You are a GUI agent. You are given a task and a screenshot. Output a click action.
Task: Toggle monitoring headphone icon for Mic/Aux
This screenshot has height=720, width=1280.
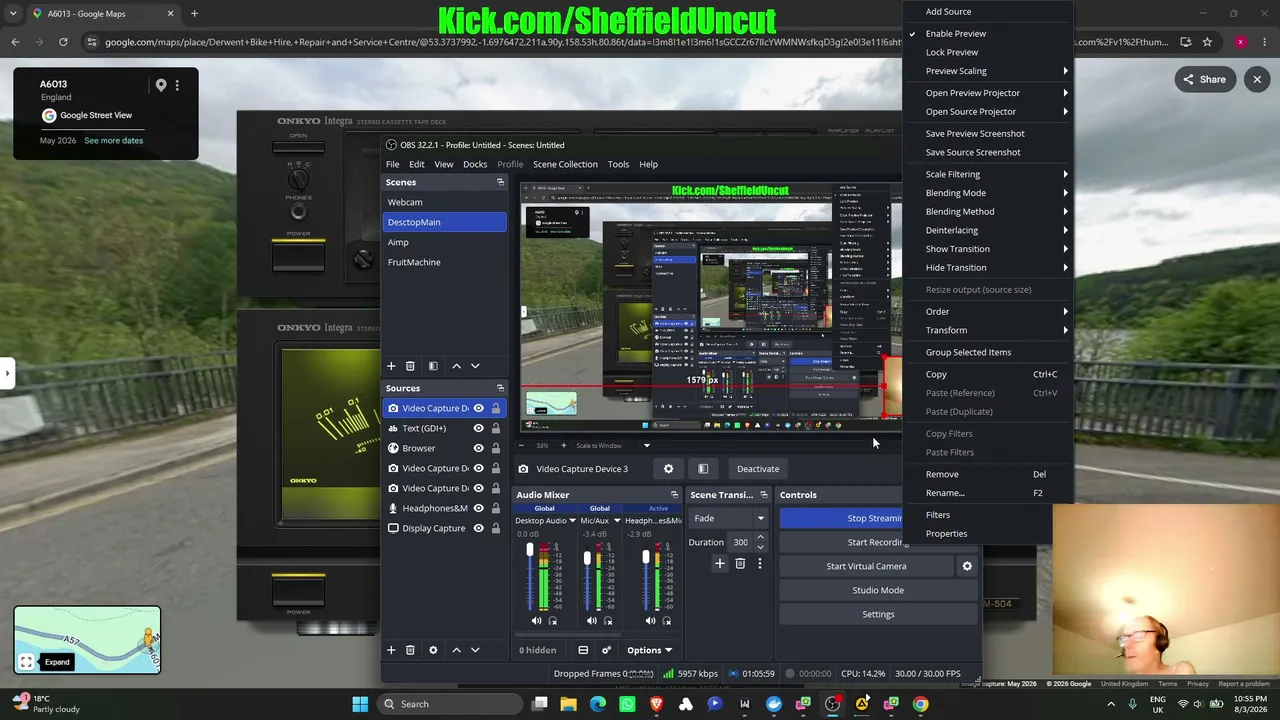pyautogui.click(x=608, y=621)
